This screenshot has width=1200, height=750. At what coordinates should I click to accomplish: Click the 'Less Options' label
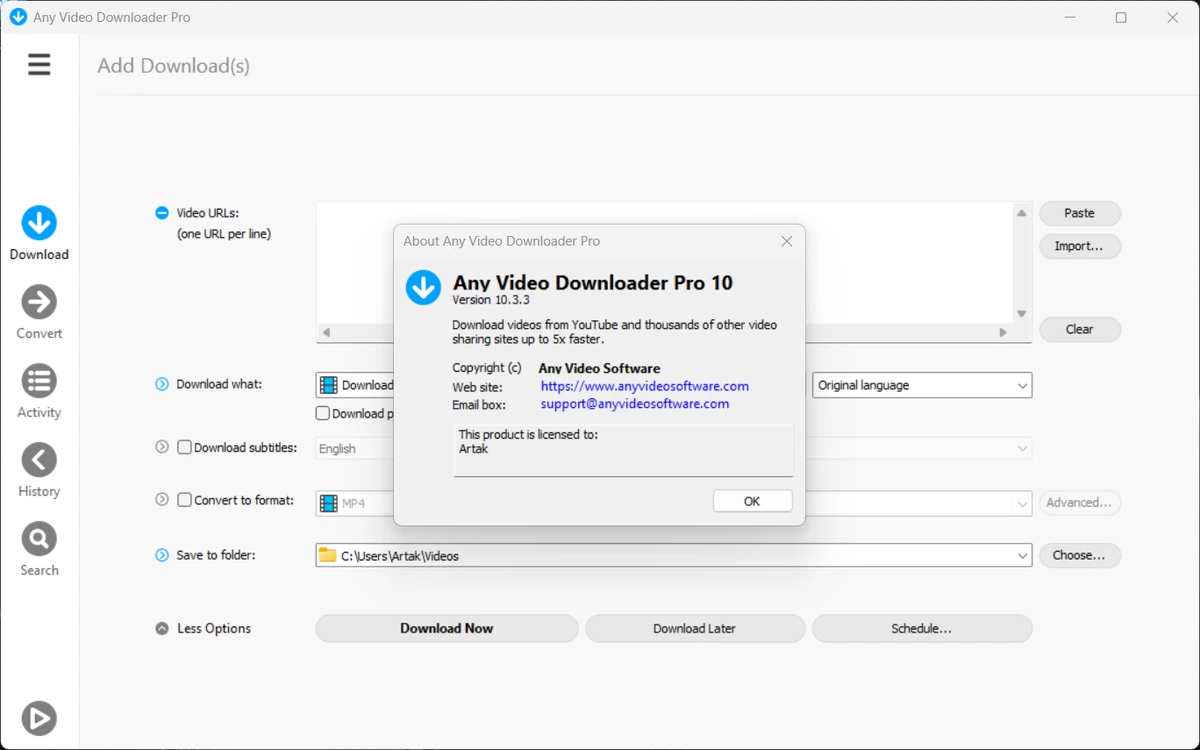pos(214,629)
